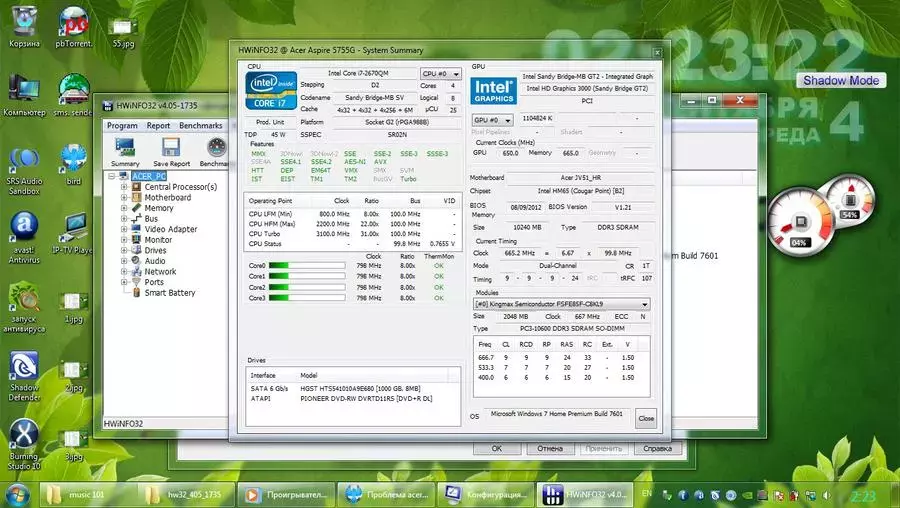Open memory module Kingmax dropdown
The image size is (900, 508).
[561, 304]
